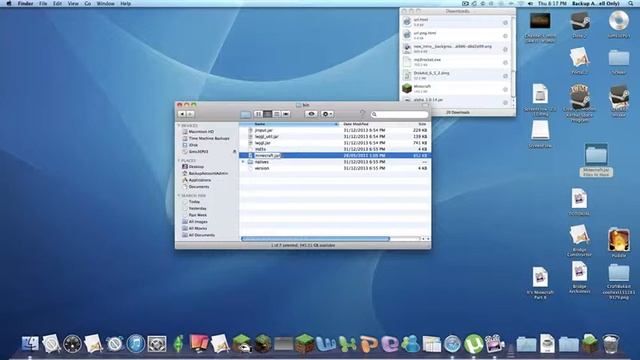Collapse the Search For sidebar section

[x=179, y=196]
